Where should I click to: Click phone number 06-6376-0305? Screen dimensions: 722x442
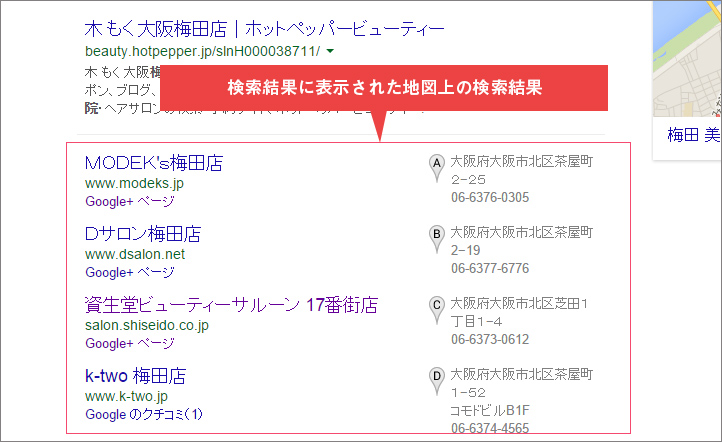[x=490, y=198]
